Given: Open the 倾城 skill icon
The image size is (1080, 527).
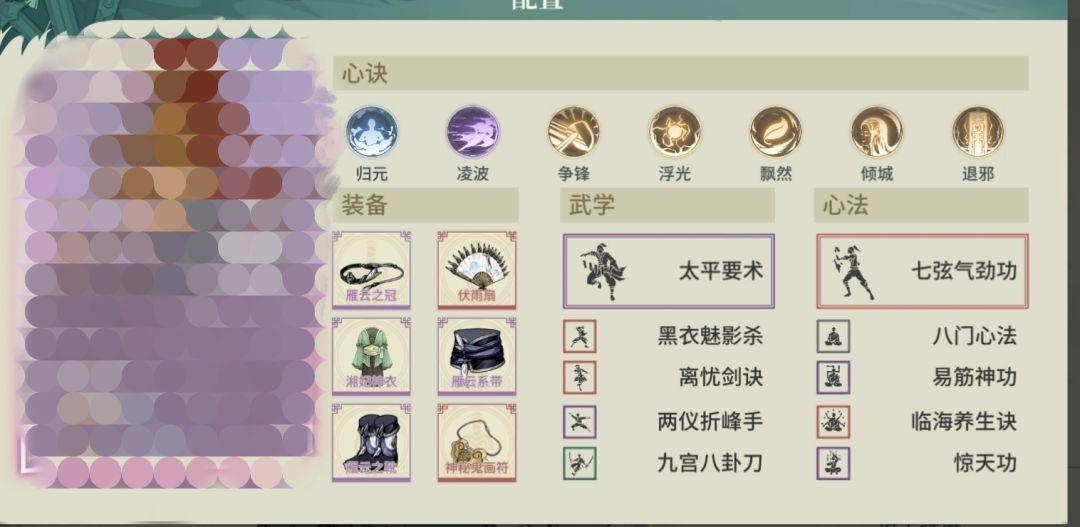Looking at the screenshot, I should [877, 132].
